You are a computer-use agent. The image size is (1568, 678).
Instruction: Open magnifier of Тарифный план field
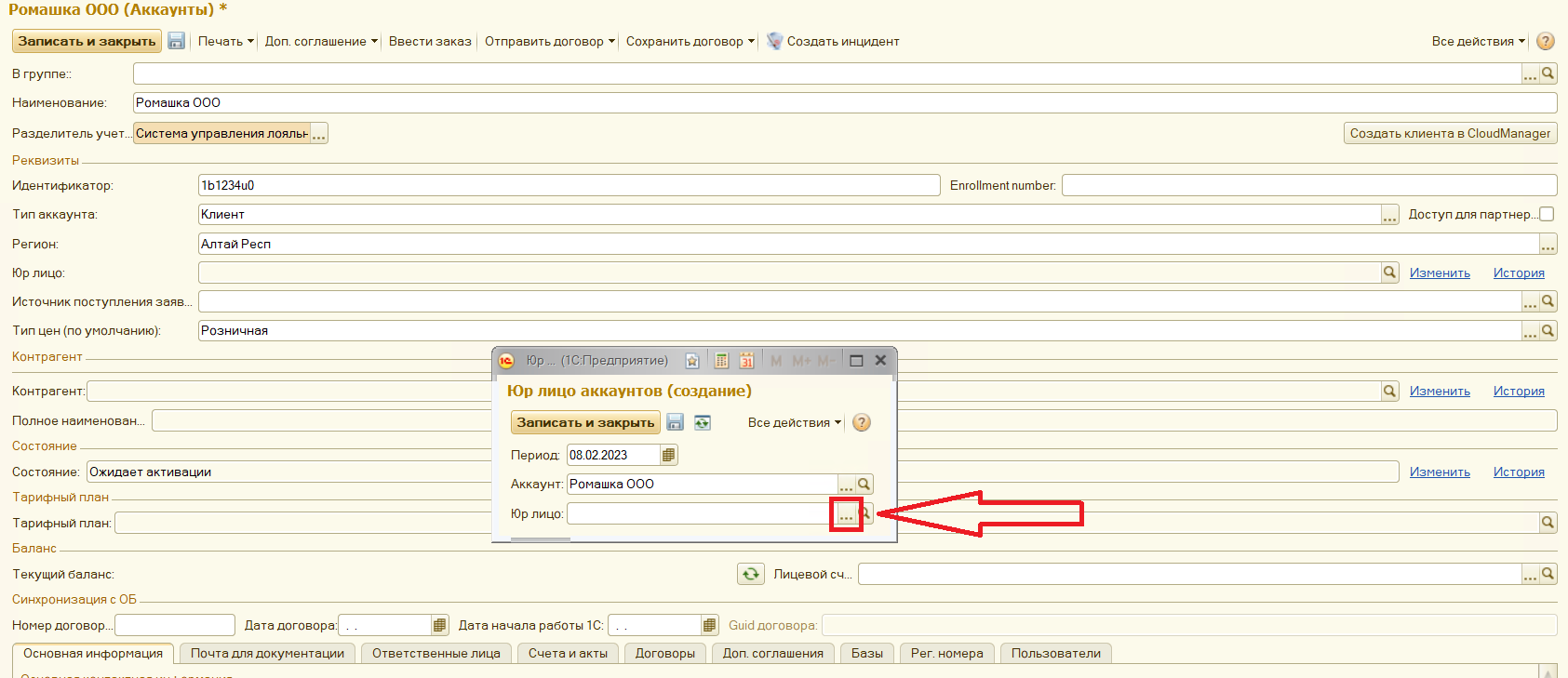coord(1548,523)
